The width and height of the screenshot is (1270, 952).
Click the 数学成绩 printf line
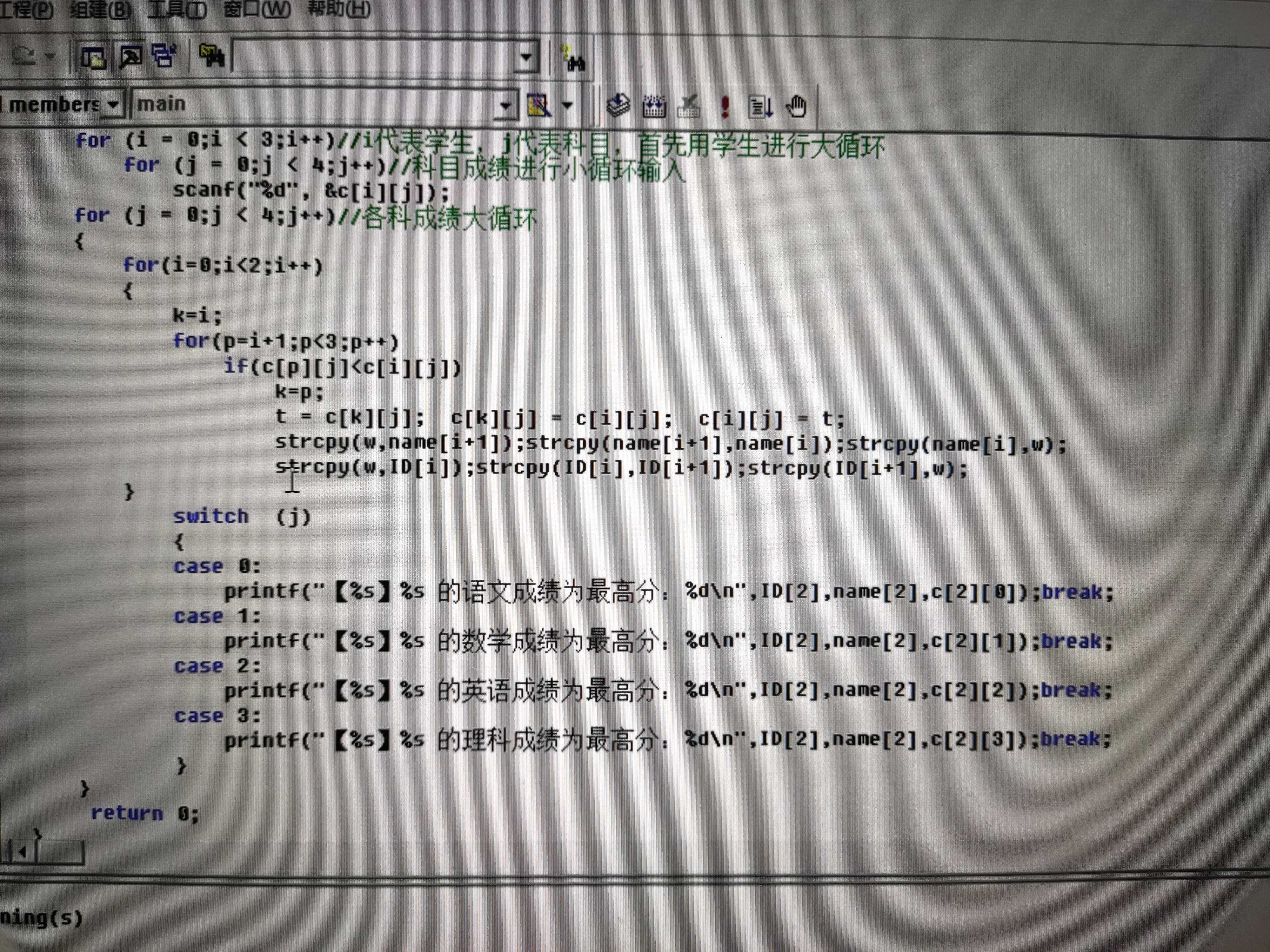coord(668,641)
